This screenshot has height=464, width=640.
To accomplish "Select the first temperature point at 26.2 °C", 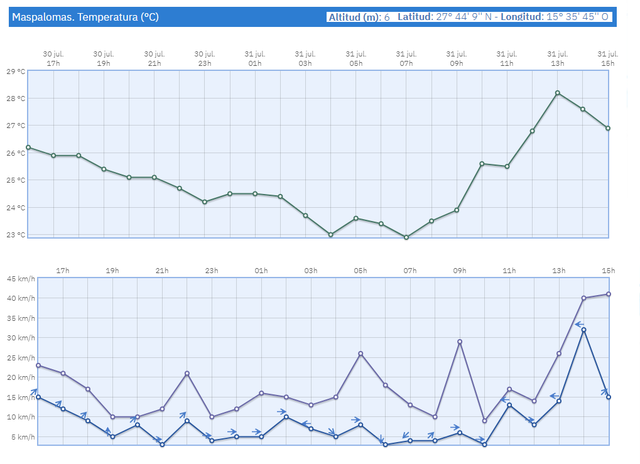I will click(x=28, y=147).
